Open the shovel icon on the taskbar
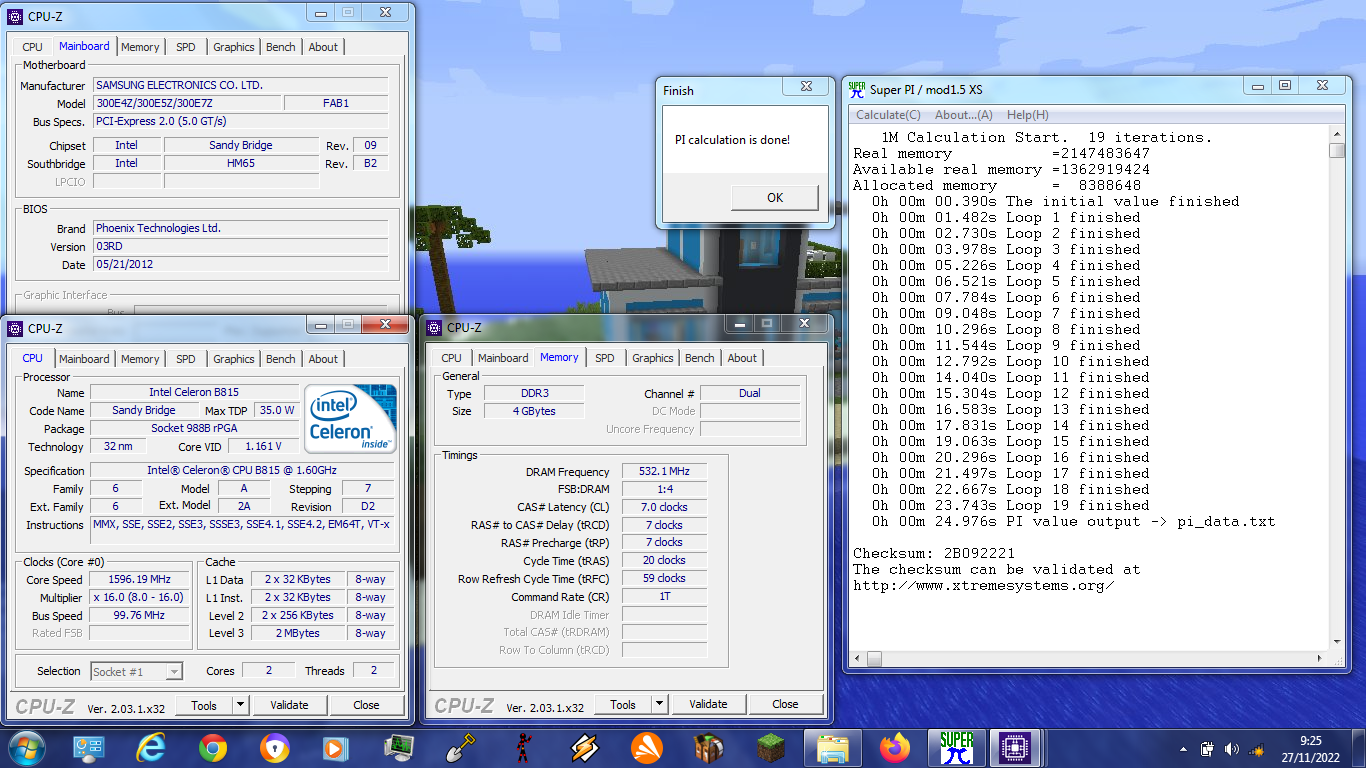 coord(460,747)
